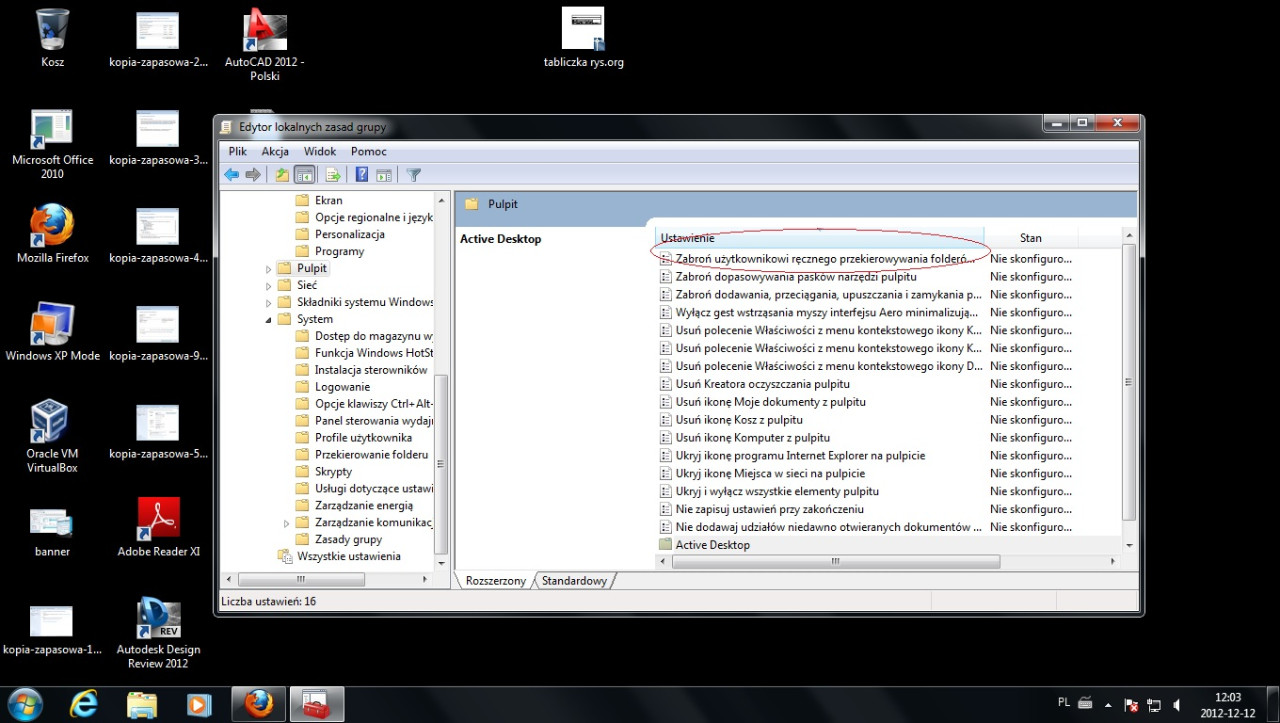1280x723 pixels.
Task: Click the Show/Hide Action pane icon
Action: [x=383, y=175]
